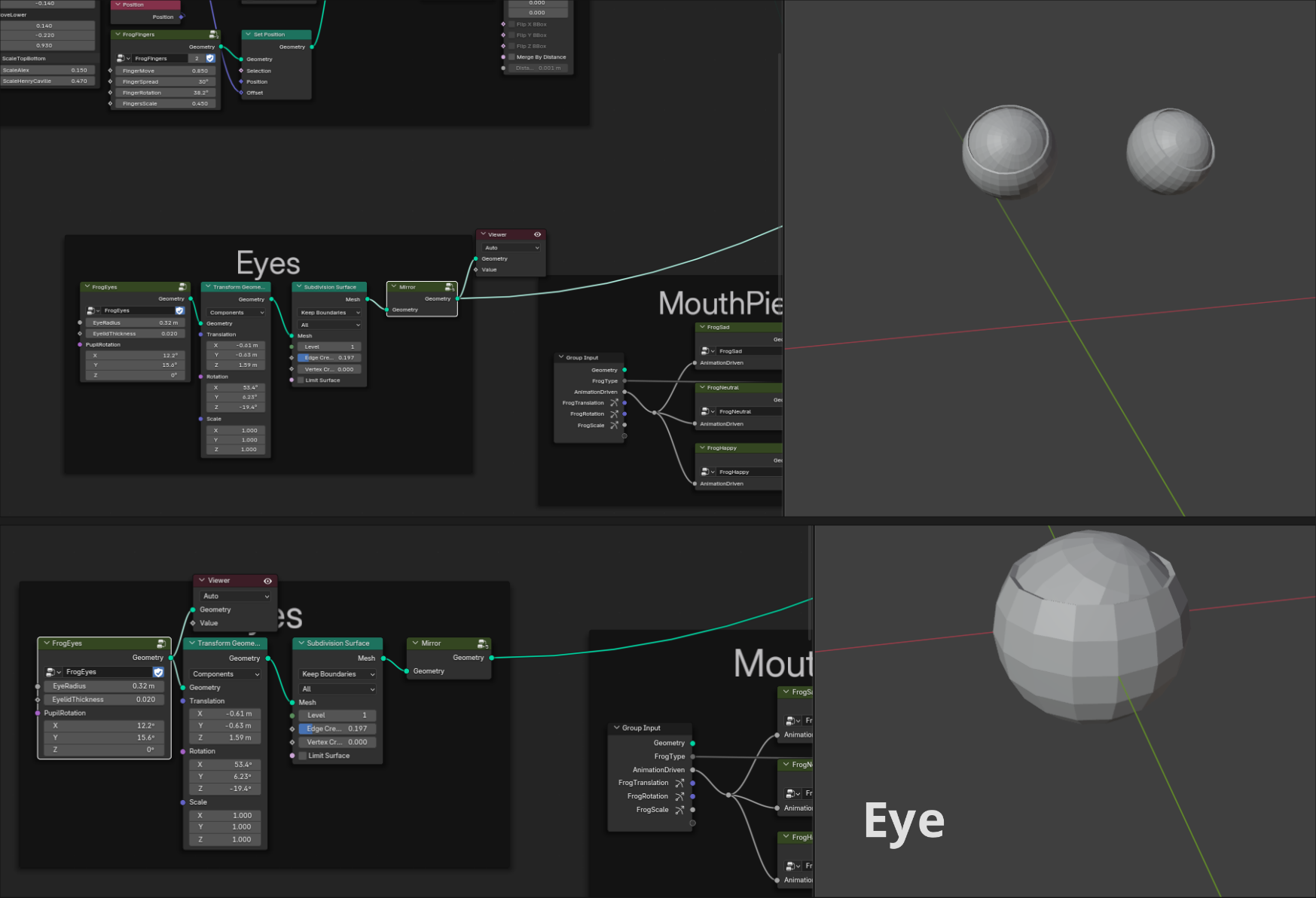Collapse upper editor Subdivision Surface node
1316x898 pixels.
[x=299, y=287]
